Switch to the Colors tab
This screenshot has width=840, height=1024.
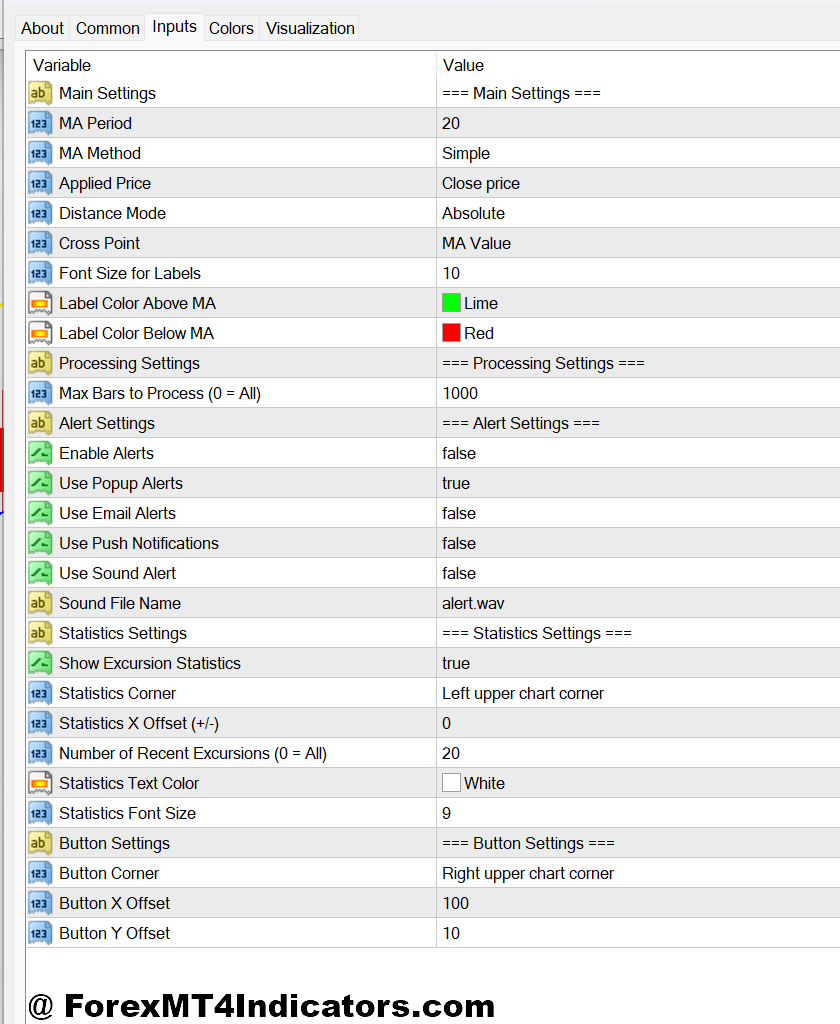pyautogui.click(x=231, y=28)
